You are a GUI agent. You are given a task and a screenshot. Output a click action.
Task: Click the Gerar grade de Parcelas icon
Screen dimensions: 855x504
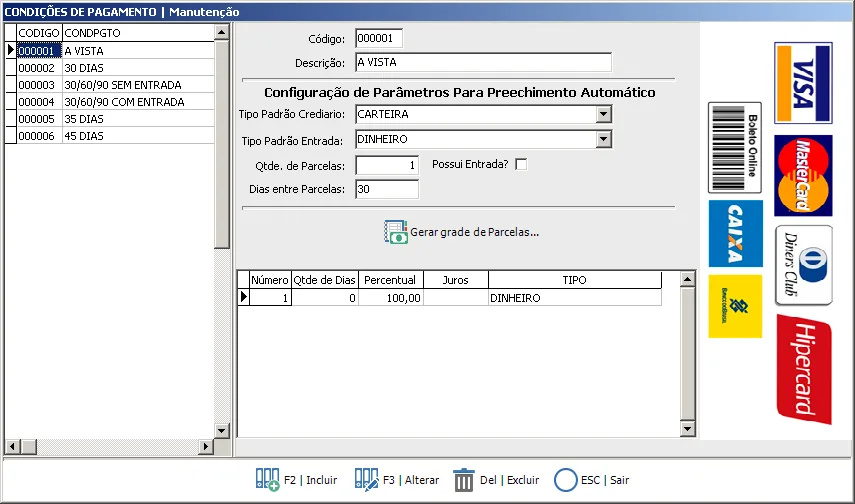[395, 232]
